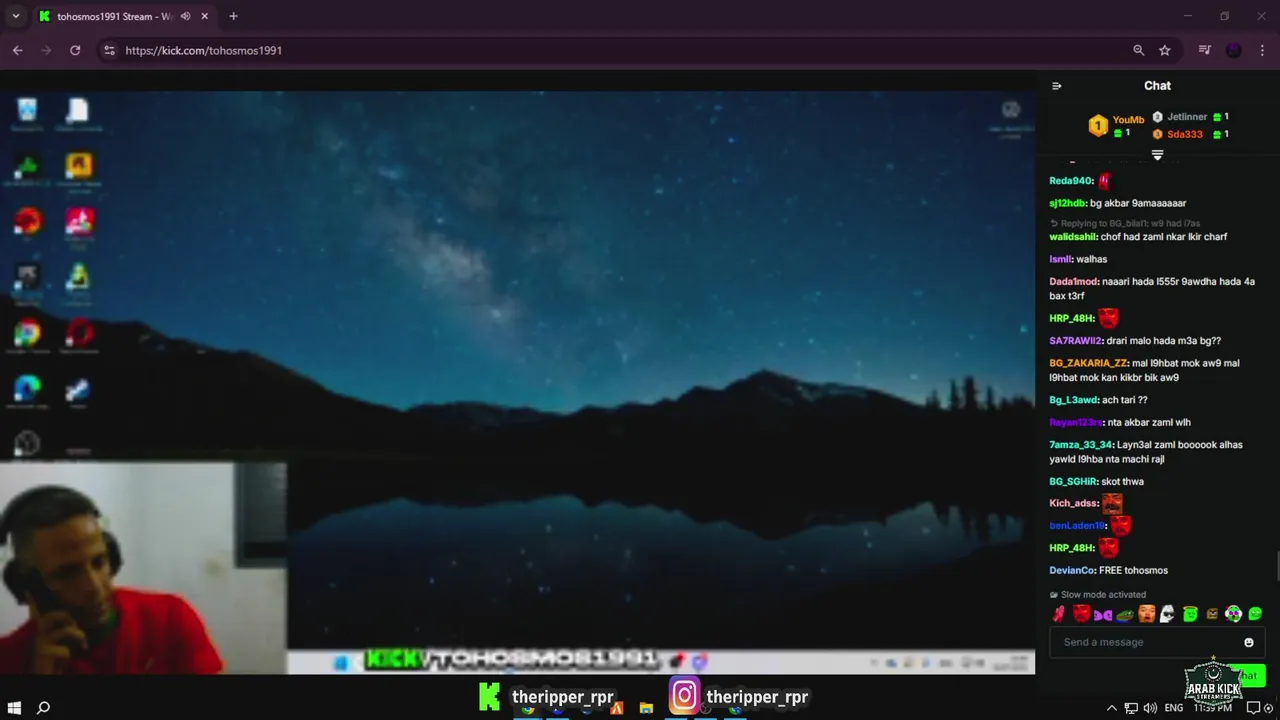This screenshot has width=1280, height=720.
Task: Open the network status tray icon
Action: point(1131,708)
